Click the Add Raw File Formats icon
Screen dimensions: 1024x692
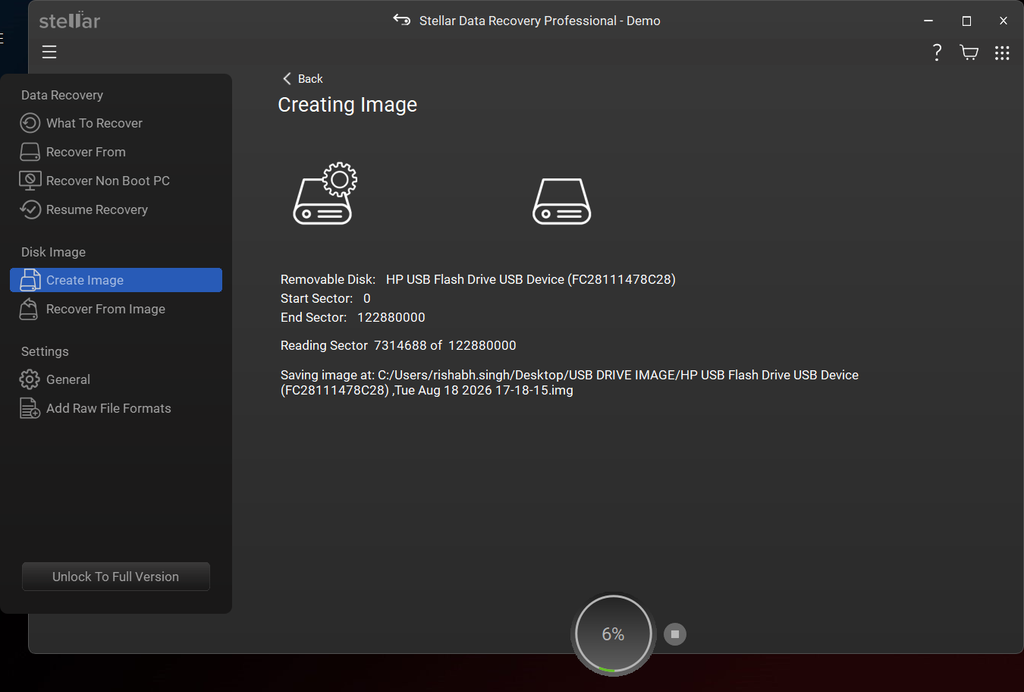[30, 408]
